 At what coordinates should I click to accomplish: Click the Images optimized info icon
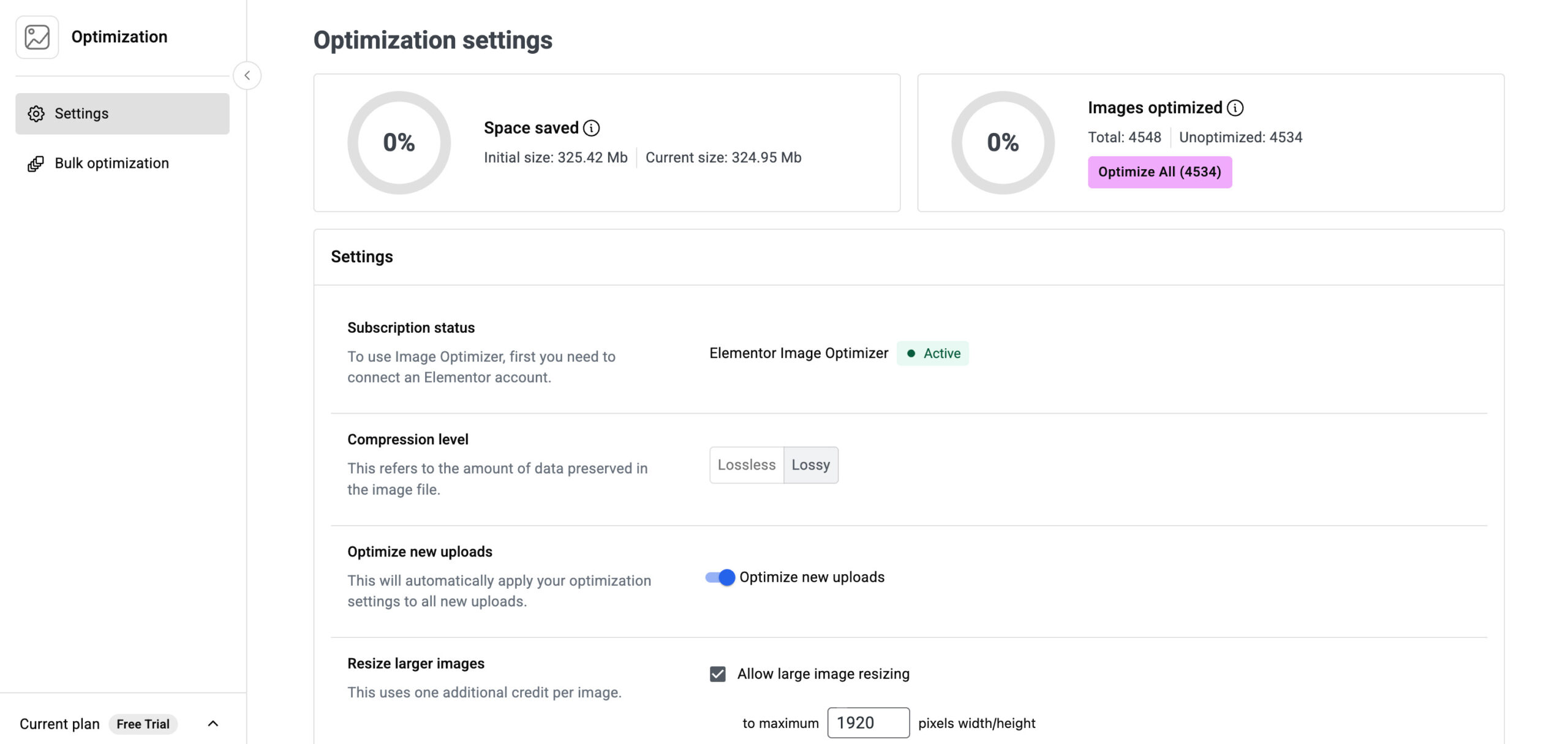pos(1235,108)
